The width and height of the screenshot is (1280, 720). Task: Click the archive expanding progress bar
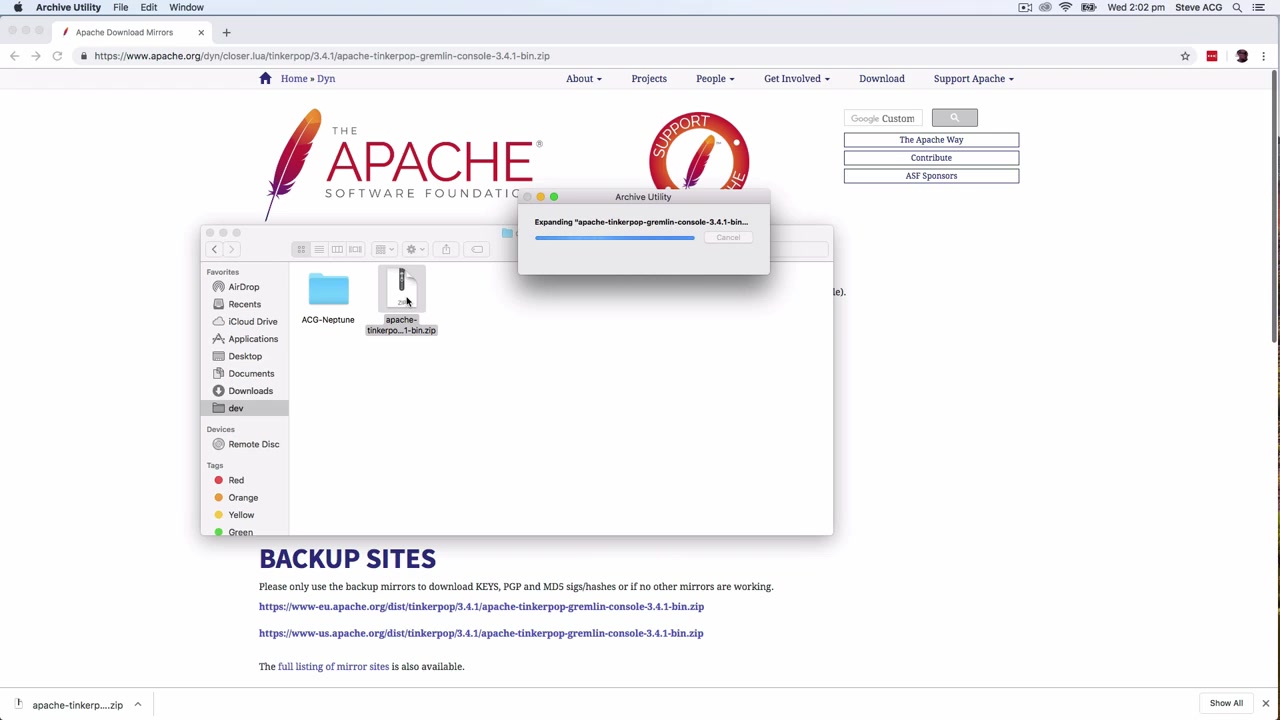pos(614,238)
